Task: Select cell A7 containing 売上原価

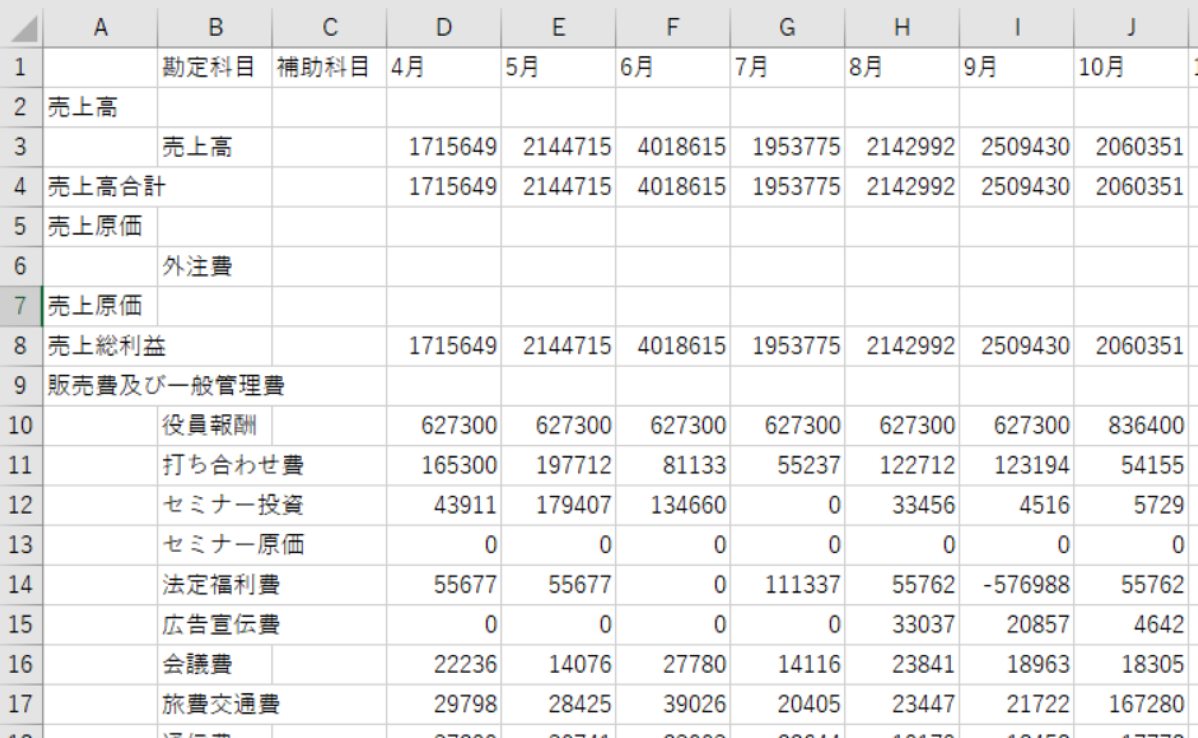Action: click(100, 306)
